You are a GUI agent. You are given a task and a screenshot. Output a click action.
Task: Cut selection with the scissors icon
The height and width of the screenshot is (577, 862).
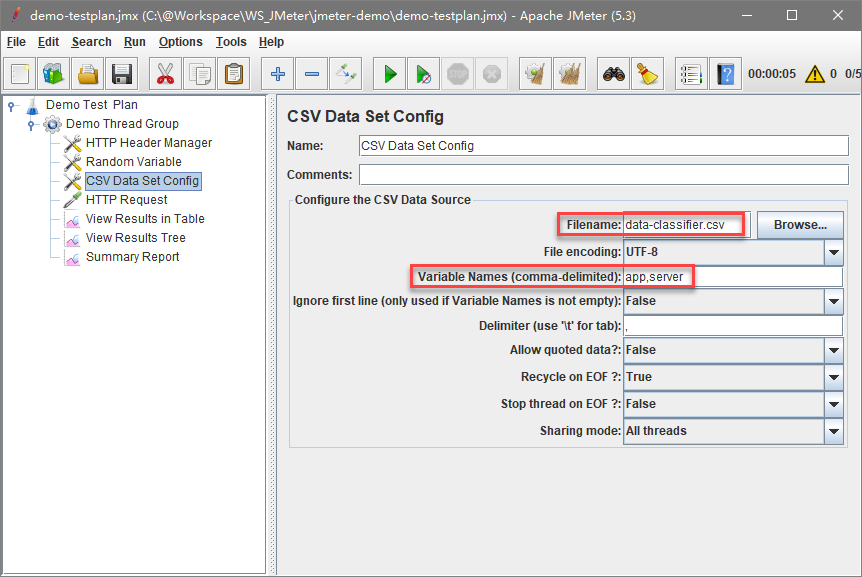pyautogui.click(x=165, y=74)
